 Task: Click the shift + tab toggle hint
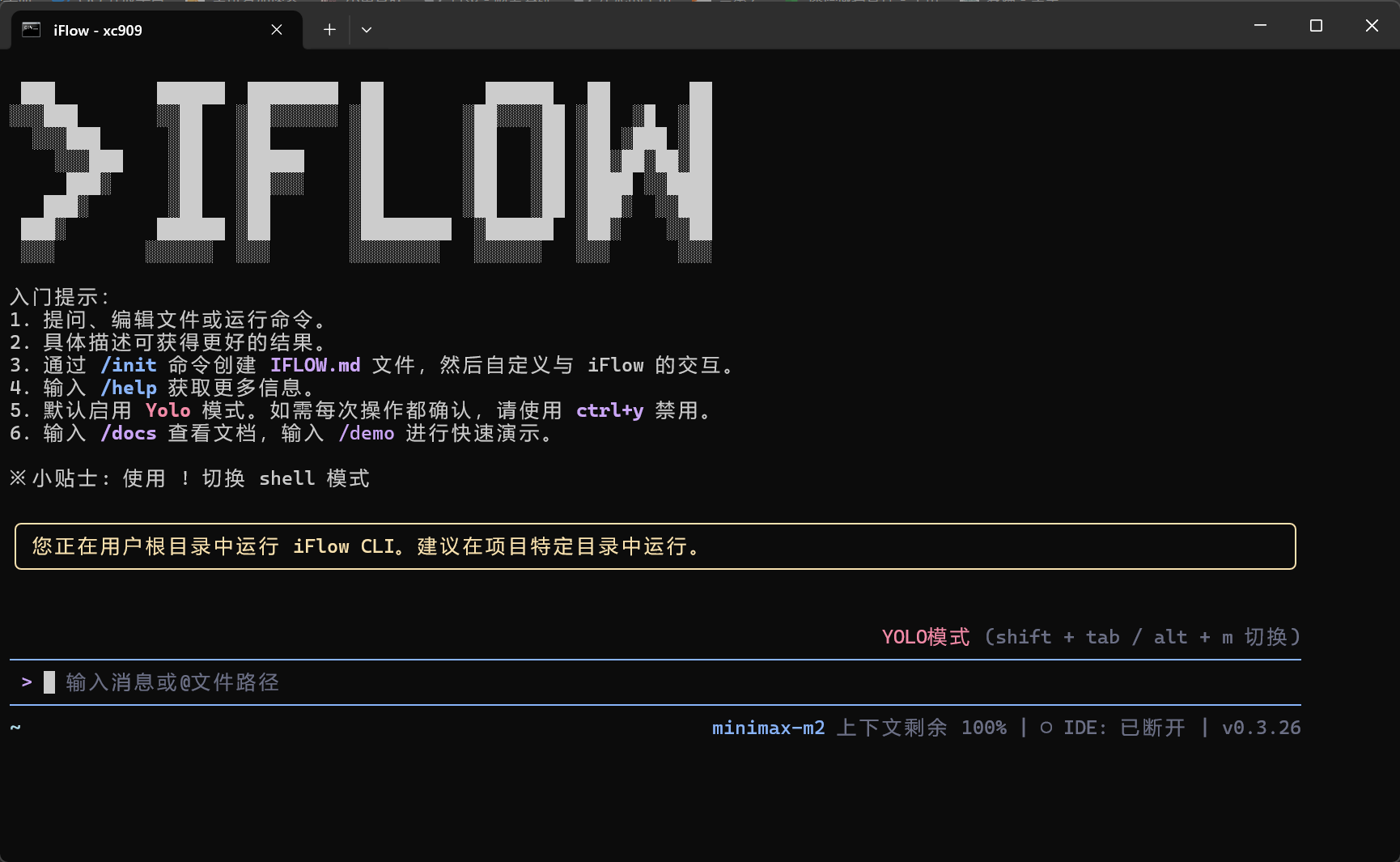(x=1058, y=637)
